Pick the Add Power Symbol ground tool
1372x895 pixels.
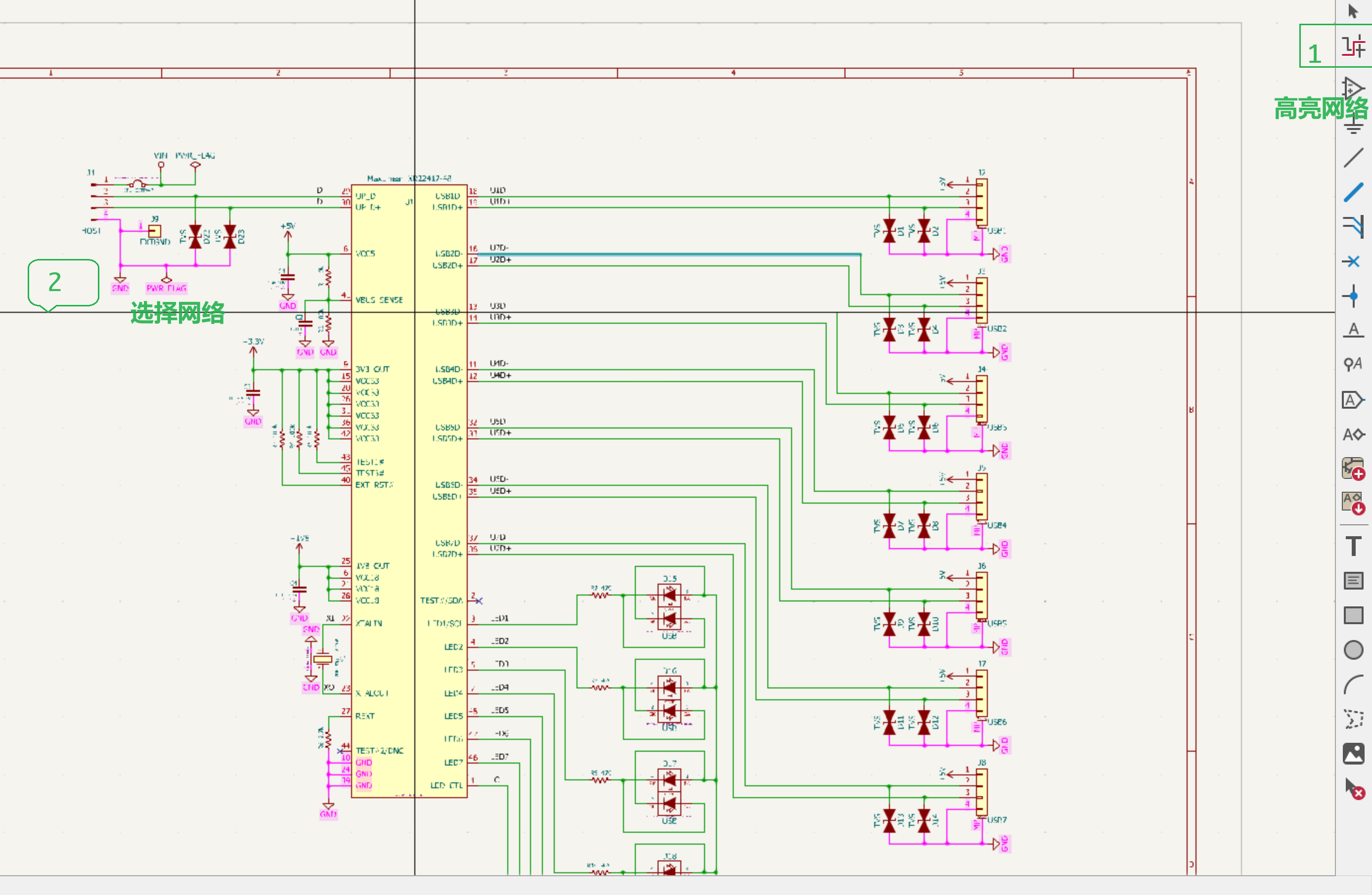pos(1353,125)
